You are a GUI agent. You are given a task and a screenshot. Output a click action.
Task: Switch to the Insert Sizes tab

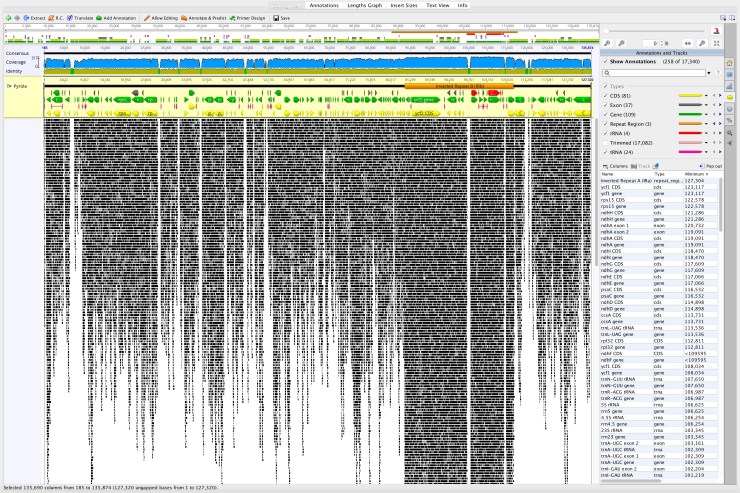[404, 5]
